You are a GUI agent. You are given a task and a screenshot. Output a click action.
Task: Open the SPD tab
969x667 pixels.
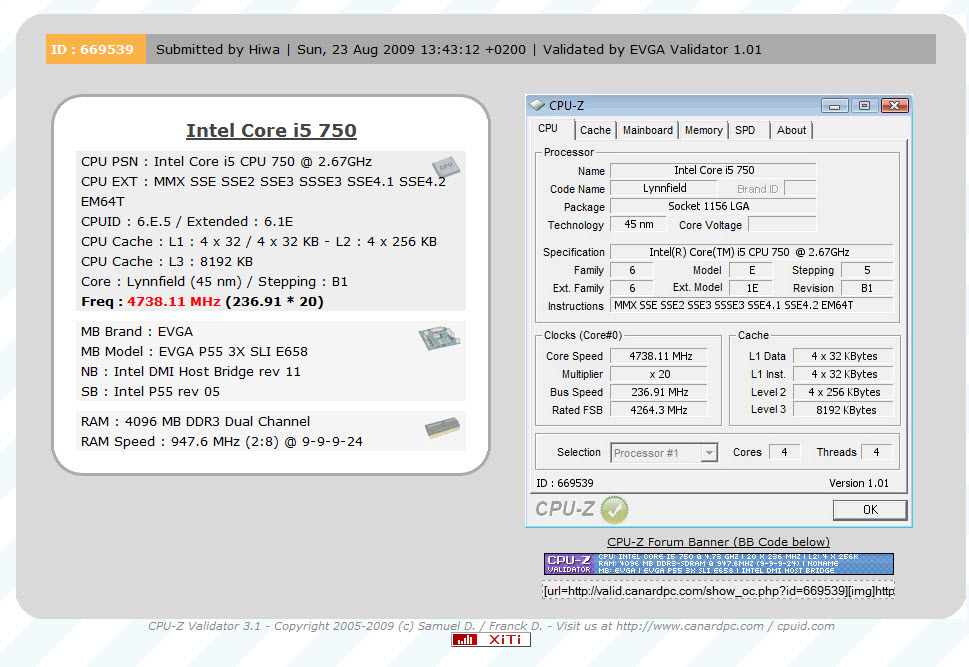[x=745, y=130]
